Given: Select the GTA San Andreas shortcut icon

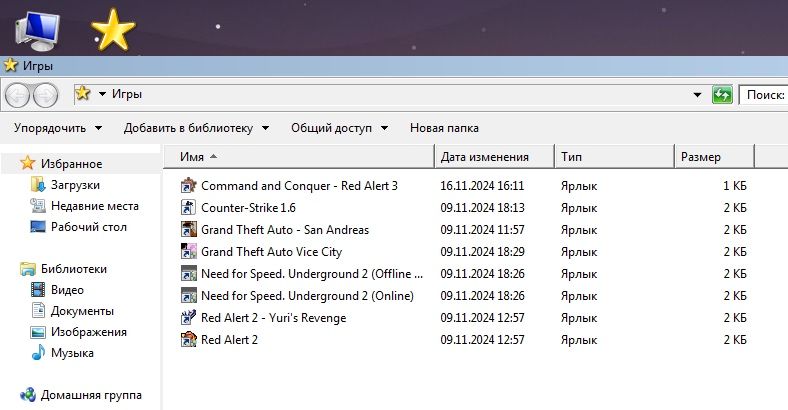Looking at the screenshot, I should [x=188, y=230].
